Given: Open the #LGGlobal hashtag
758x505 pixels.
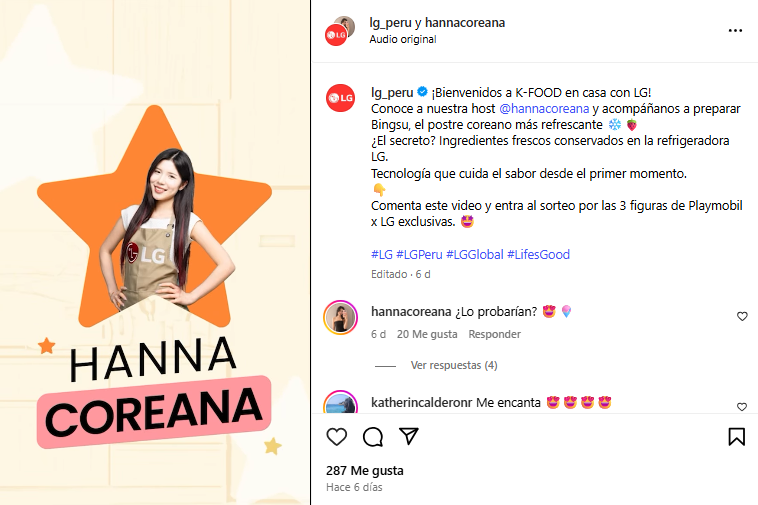Looking at the screenshot, I should pos(475,254).
